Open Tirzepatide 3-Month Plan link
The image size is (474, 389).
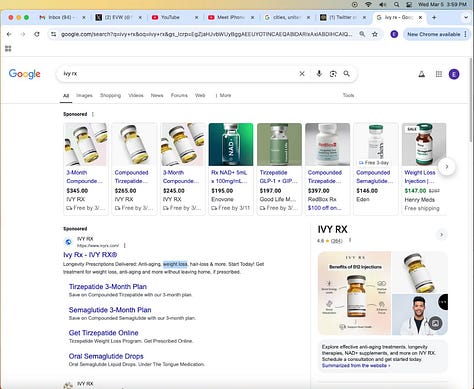[108, 287]
